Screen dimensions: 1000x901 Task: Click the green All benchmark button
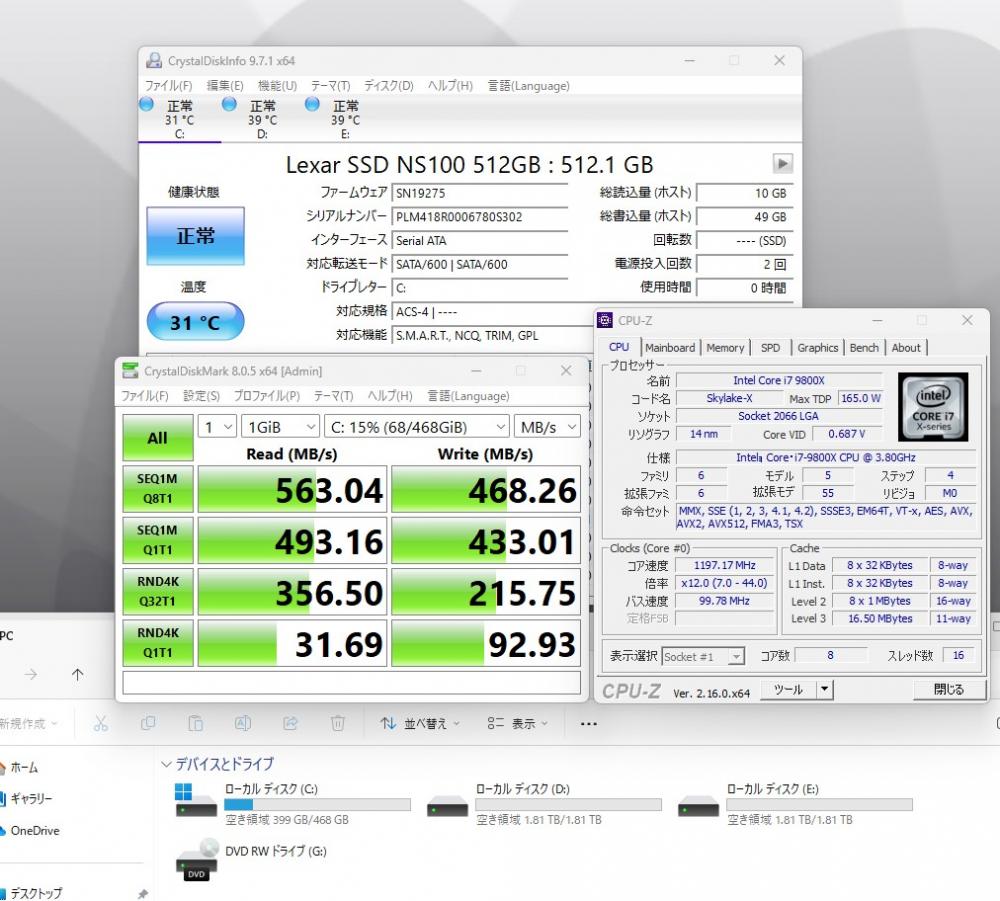pos(158,437)
